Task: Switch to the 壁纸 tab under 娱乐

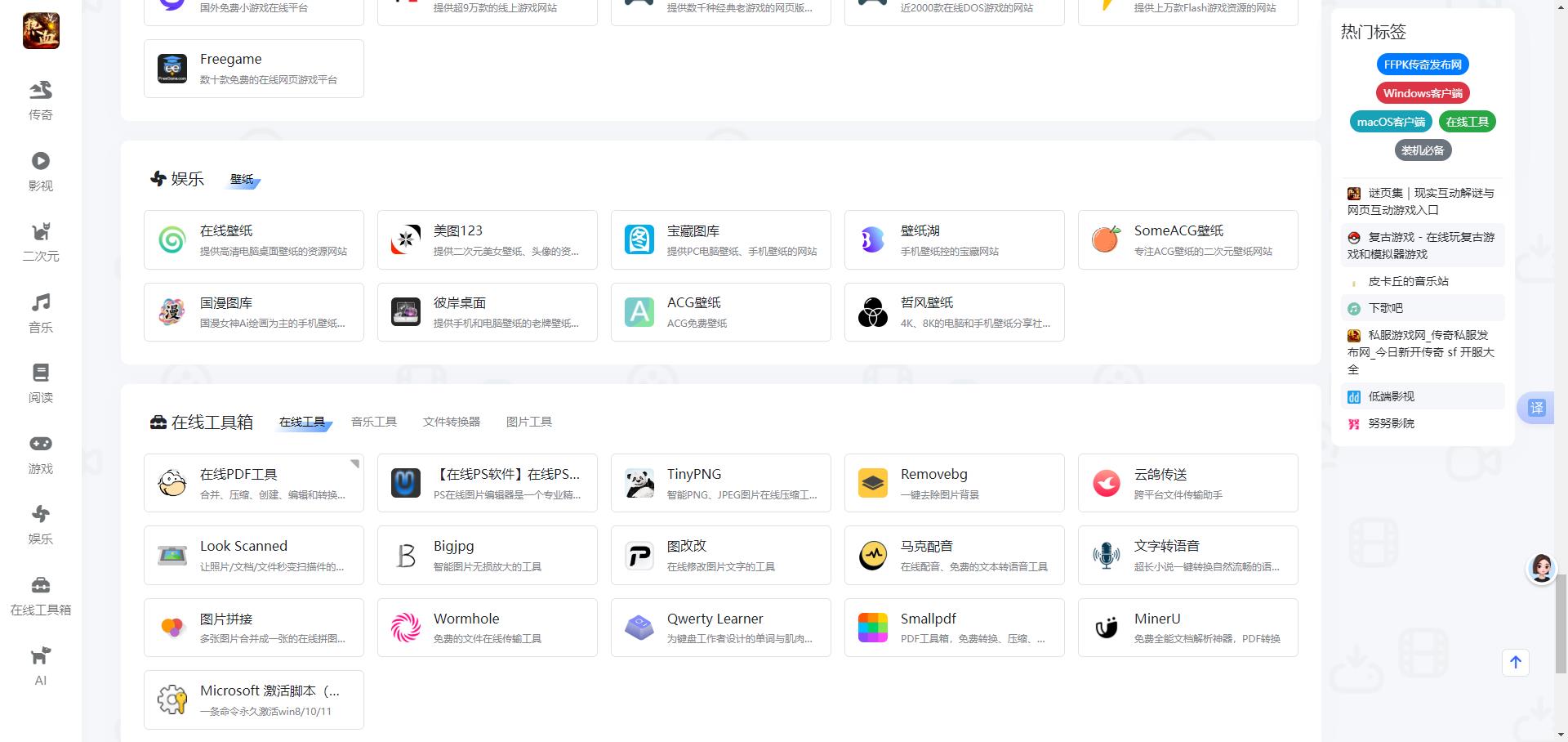Action: point(242,180)
